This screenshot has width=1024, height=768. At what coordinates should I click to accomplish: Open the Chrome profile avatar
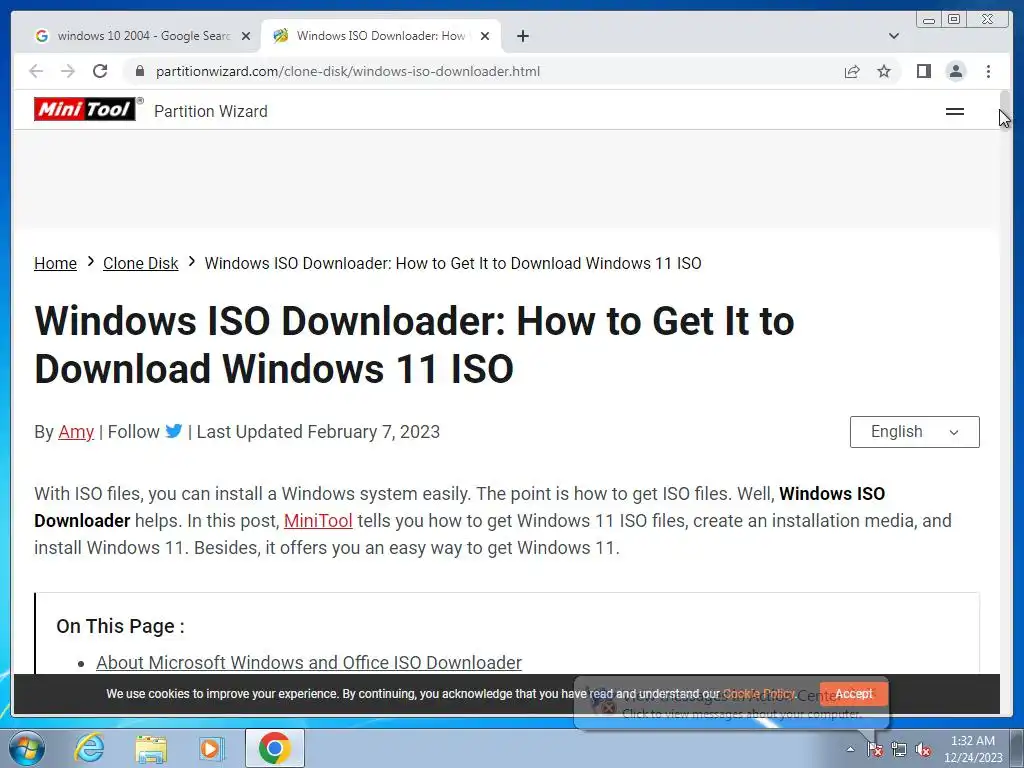tap(955, 71)
